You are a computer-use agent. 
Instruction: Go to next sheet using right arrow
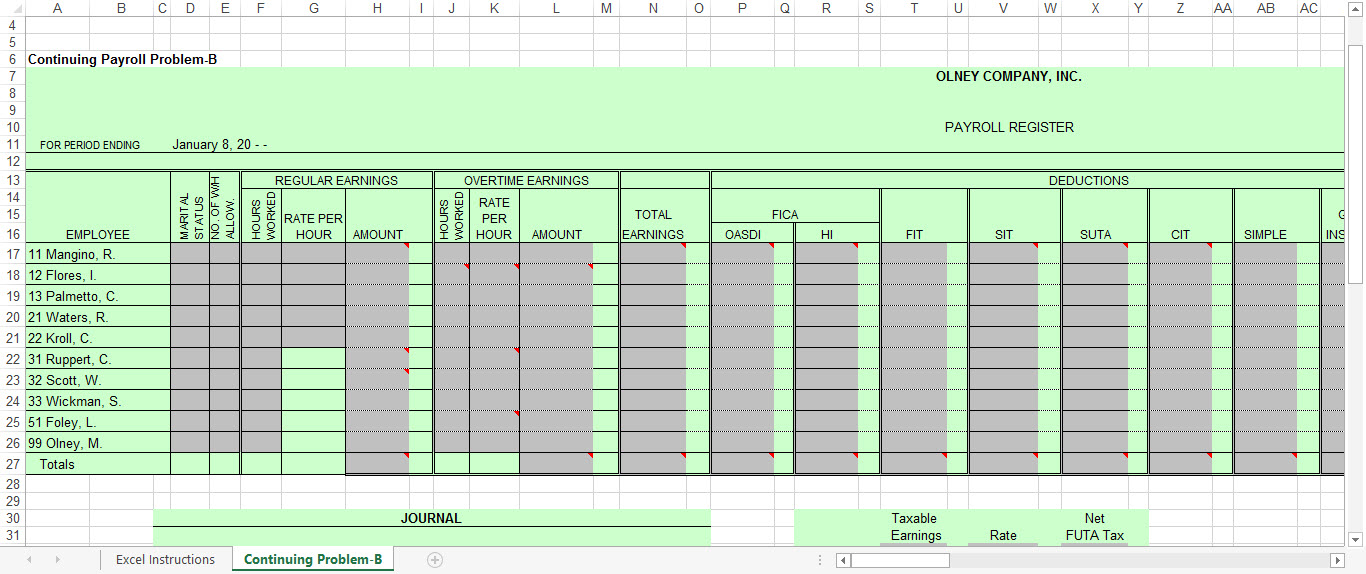57,560
